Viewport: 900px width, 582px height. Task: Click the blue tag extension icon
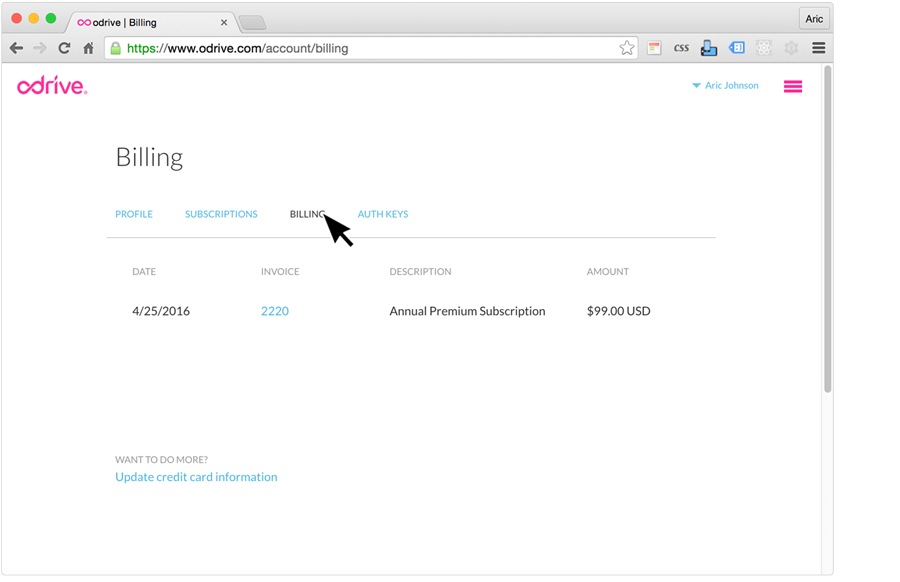(x=737, y=48)
